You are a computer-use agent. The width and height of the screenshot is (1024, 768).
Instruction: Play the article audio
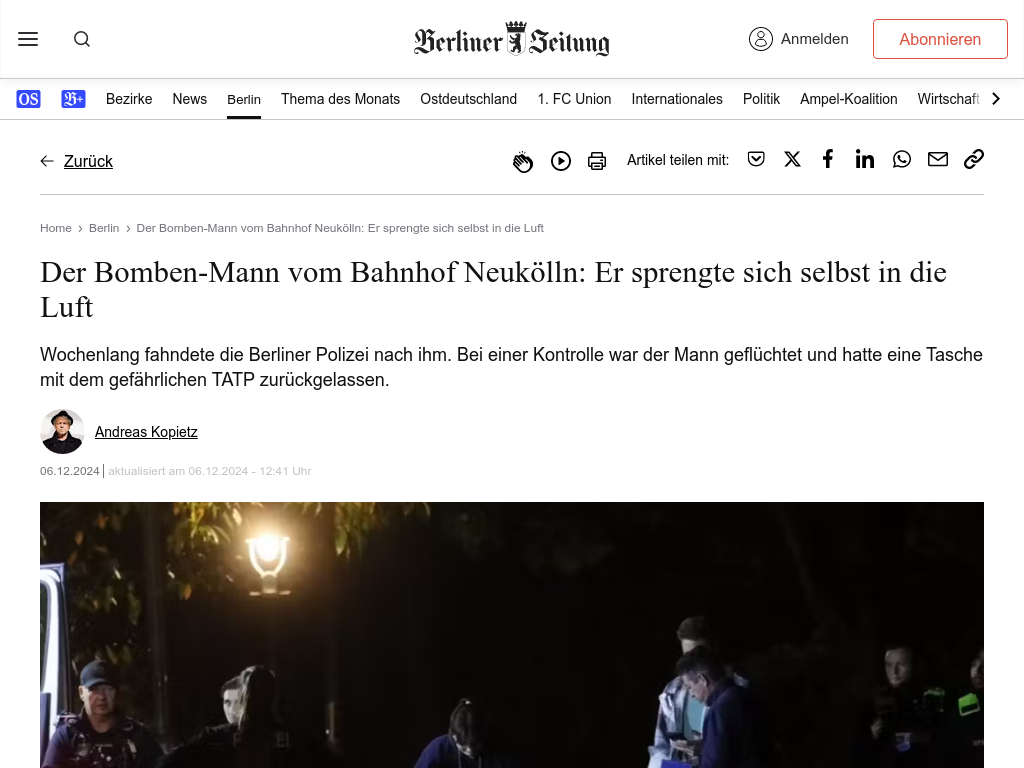pyautogui.click(x=560, y=161)
